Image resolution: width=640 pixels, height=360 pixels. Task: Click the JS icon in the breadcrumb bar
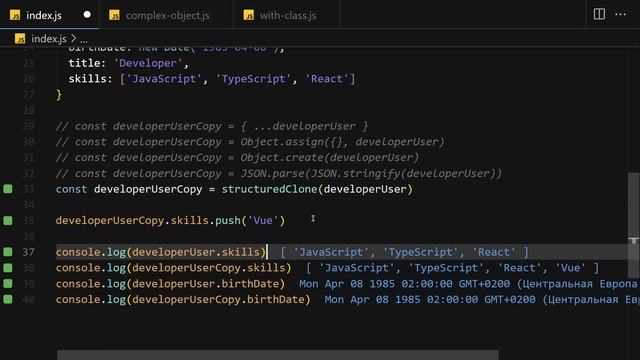tap(20, 39)
